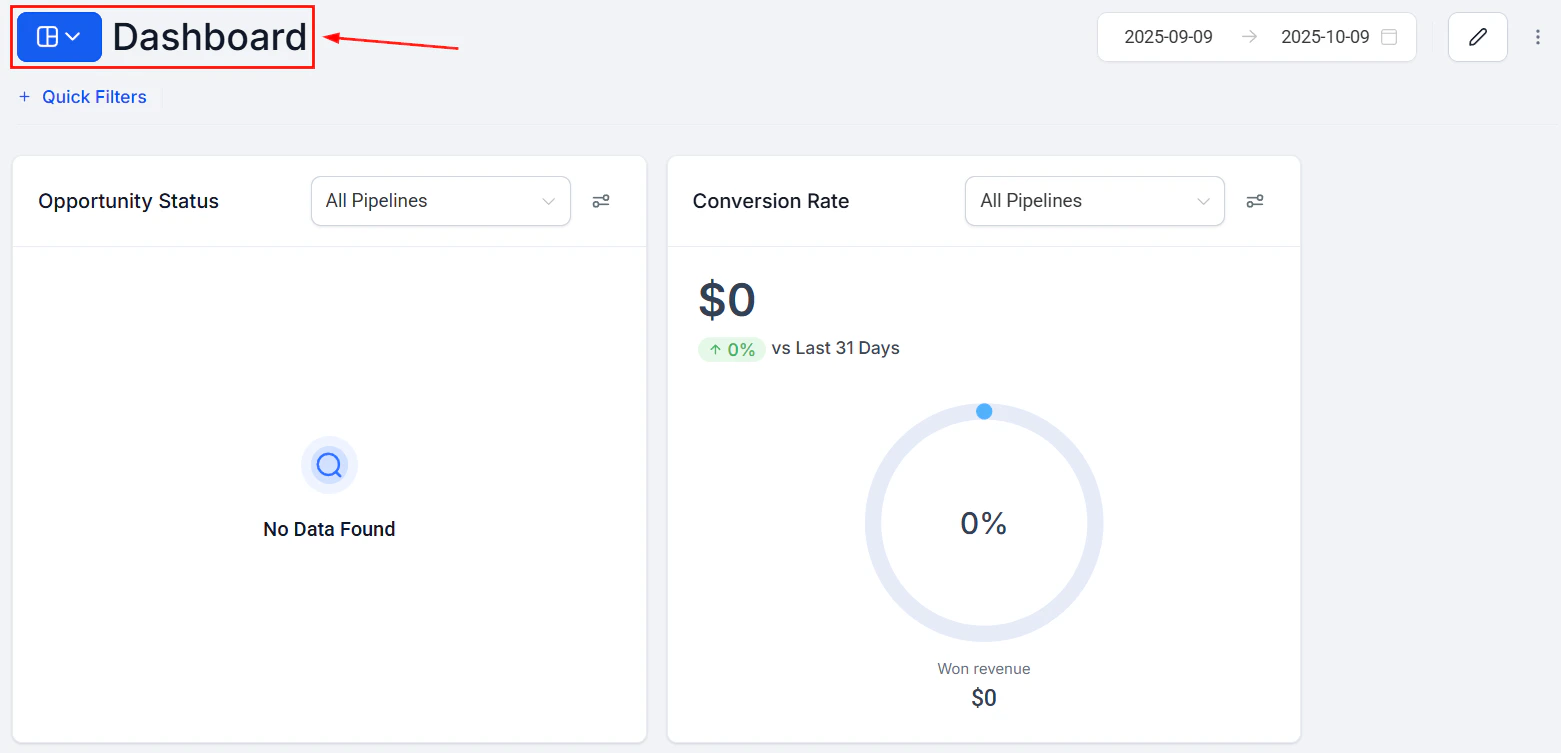Open filter settings for Conversion Rate widget
This screenshot has height=753, width=1561.
(1255, 201)
